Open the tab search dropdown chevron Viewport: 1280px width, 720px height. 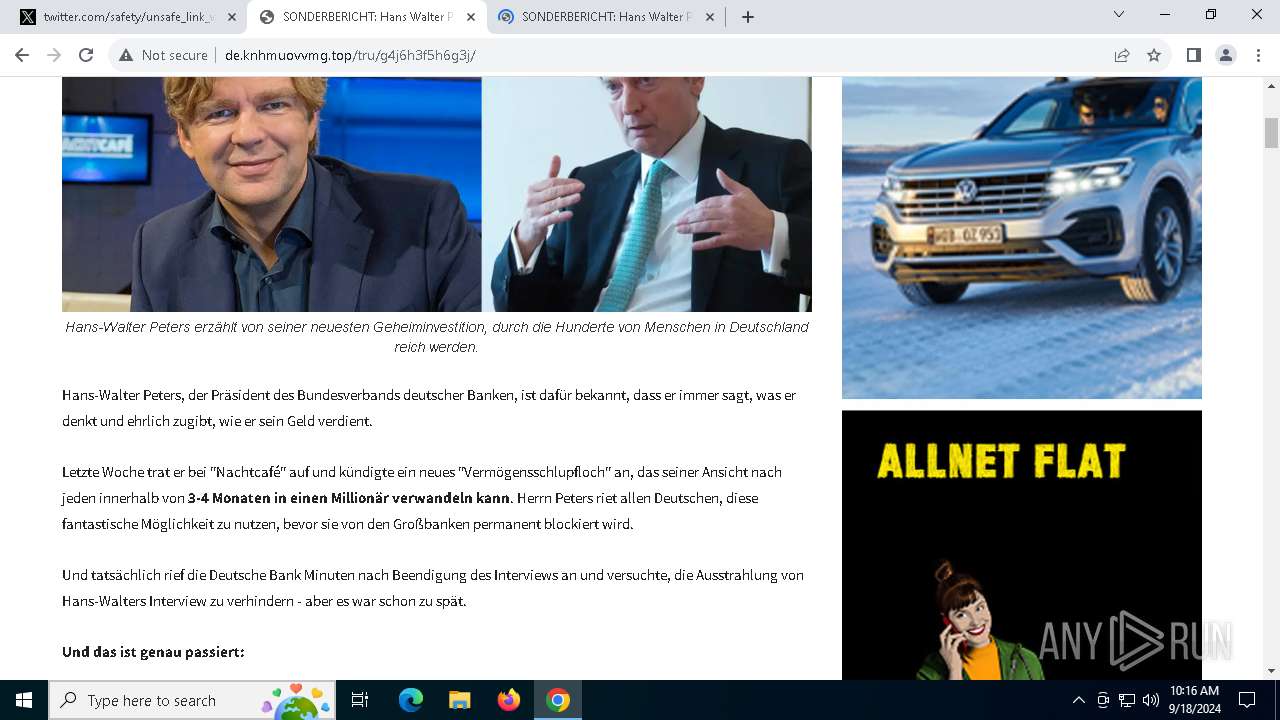(1119, 14)
